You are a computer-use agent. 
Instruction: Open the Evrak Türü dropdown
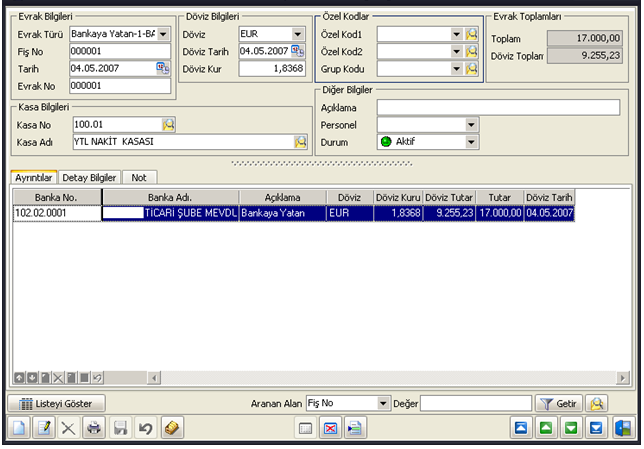point(163,34)
